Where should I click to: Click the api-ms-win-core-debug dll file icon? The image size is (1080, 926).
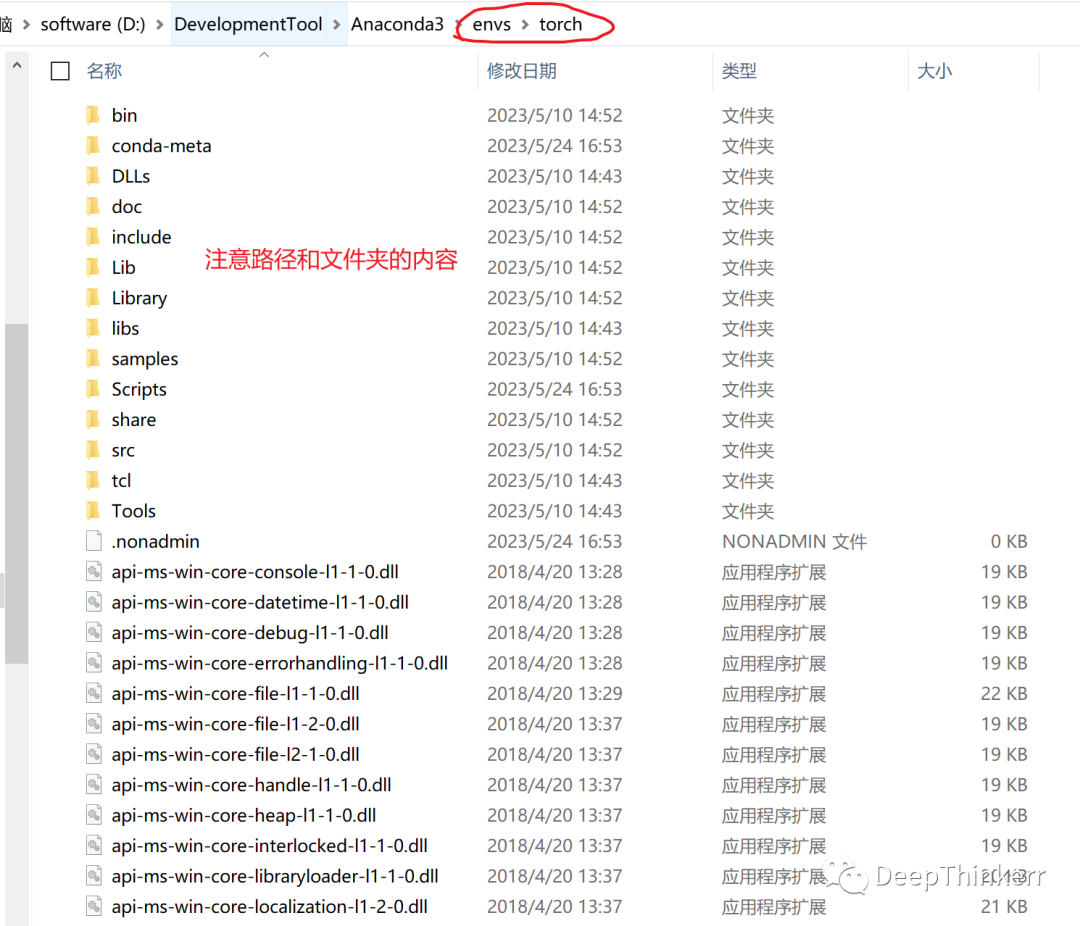(94, 632)
